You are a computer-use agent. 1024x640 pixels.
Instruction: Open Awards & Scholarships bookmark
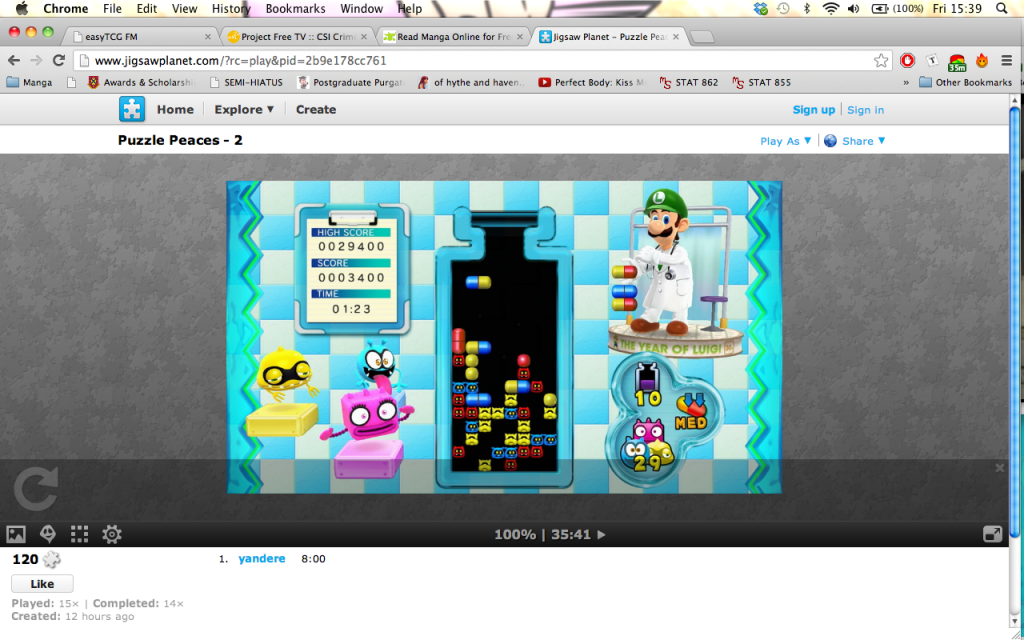[142, 82]
